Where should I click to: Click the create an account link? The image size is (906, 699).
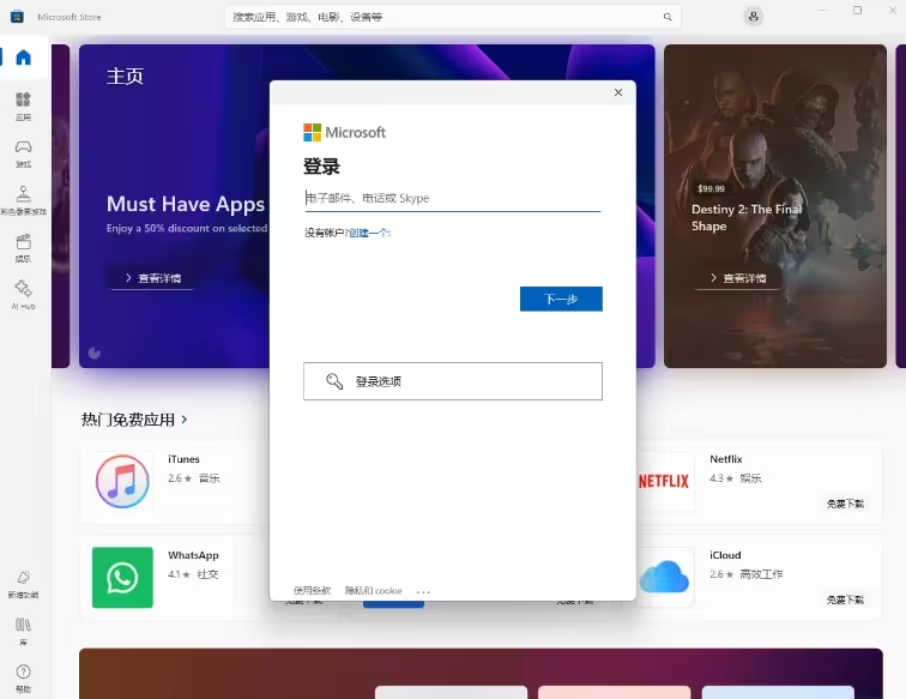tap(370, 233)
